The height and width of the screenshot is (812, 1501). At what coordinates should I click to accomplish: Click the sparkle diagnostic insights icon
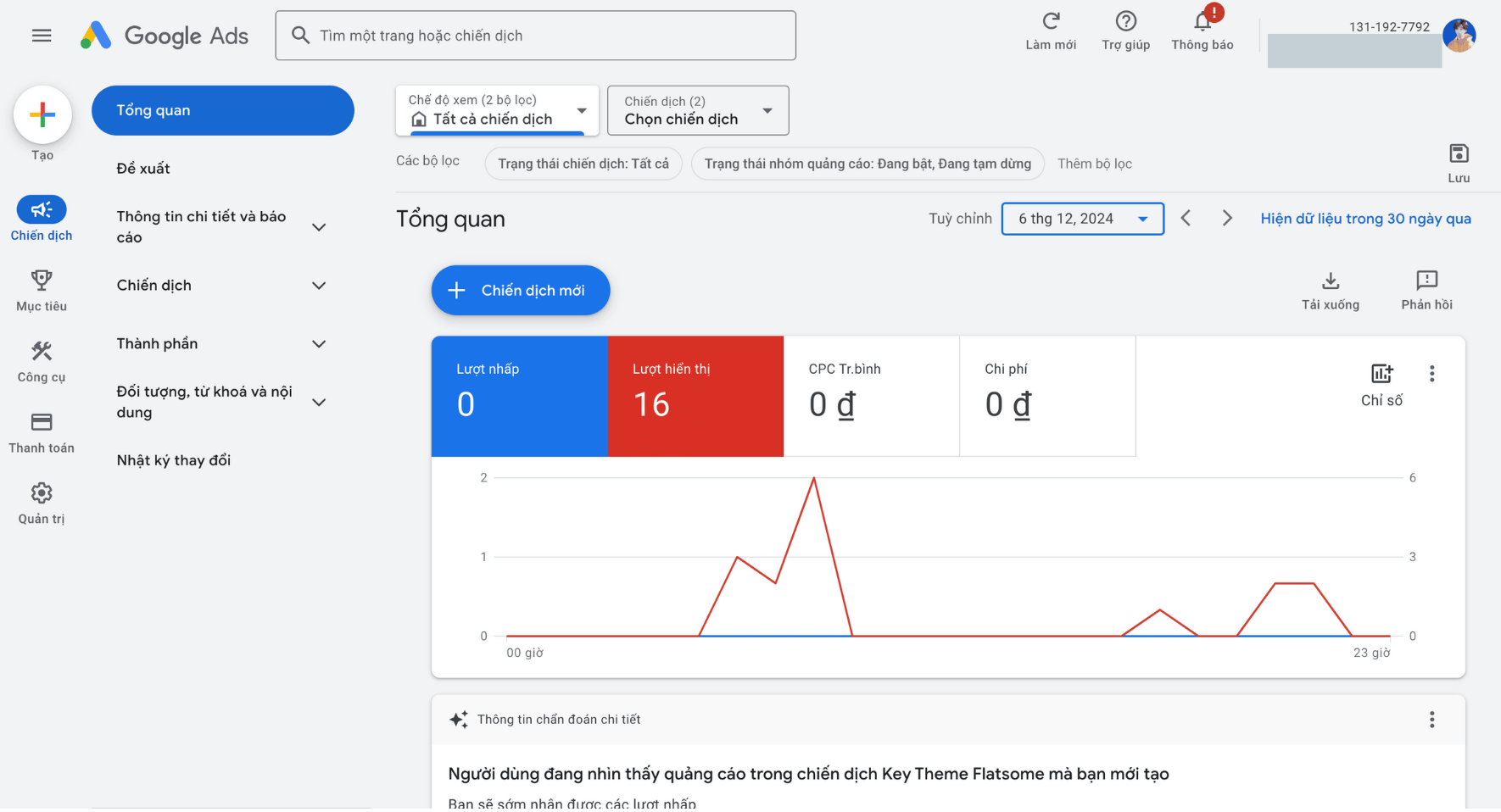click(459, 720)
